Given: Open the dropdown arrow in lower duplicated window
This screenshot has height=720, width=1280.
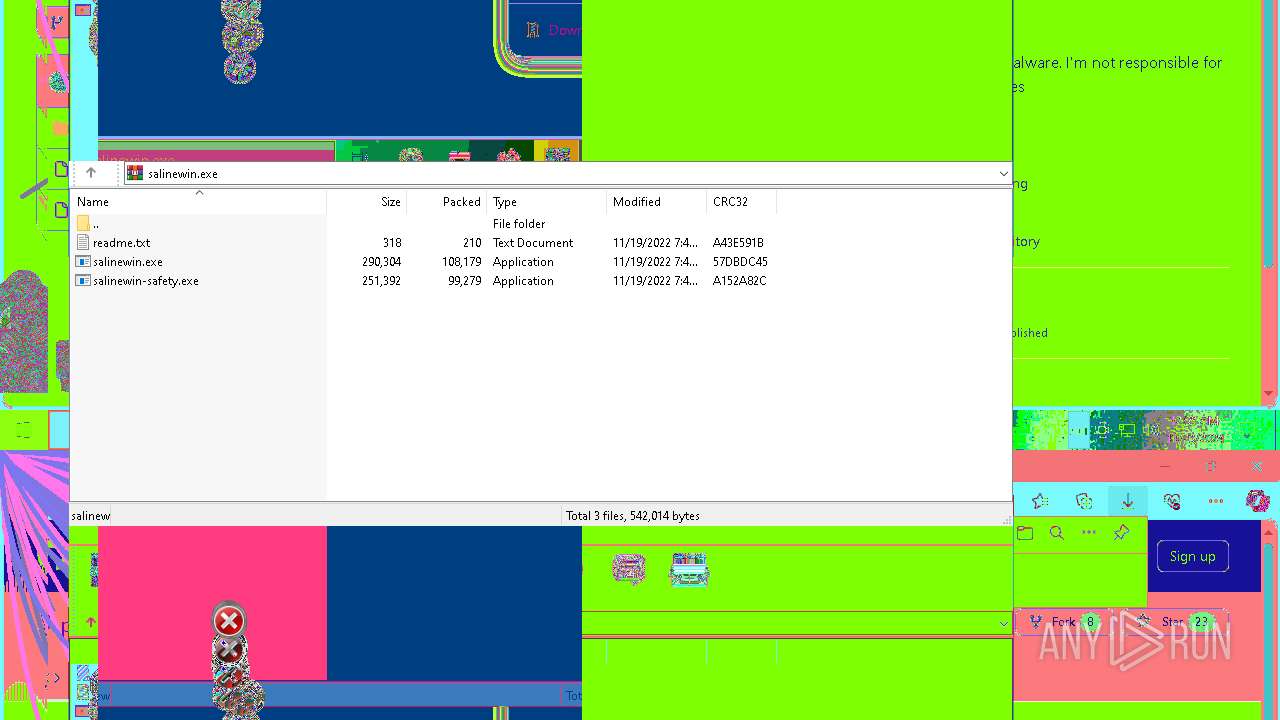Looking at the screenshot, I should [1003, 623].
